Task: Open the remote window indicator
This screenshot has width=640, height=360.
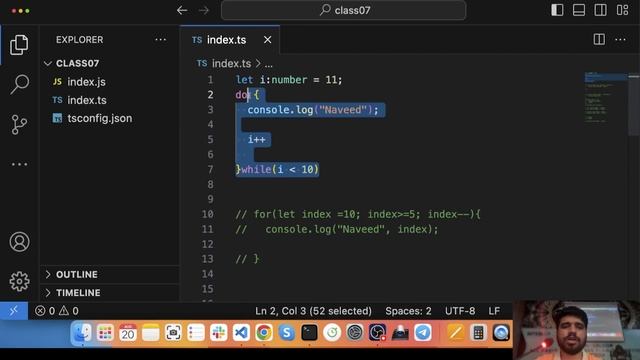Action: 14,311
